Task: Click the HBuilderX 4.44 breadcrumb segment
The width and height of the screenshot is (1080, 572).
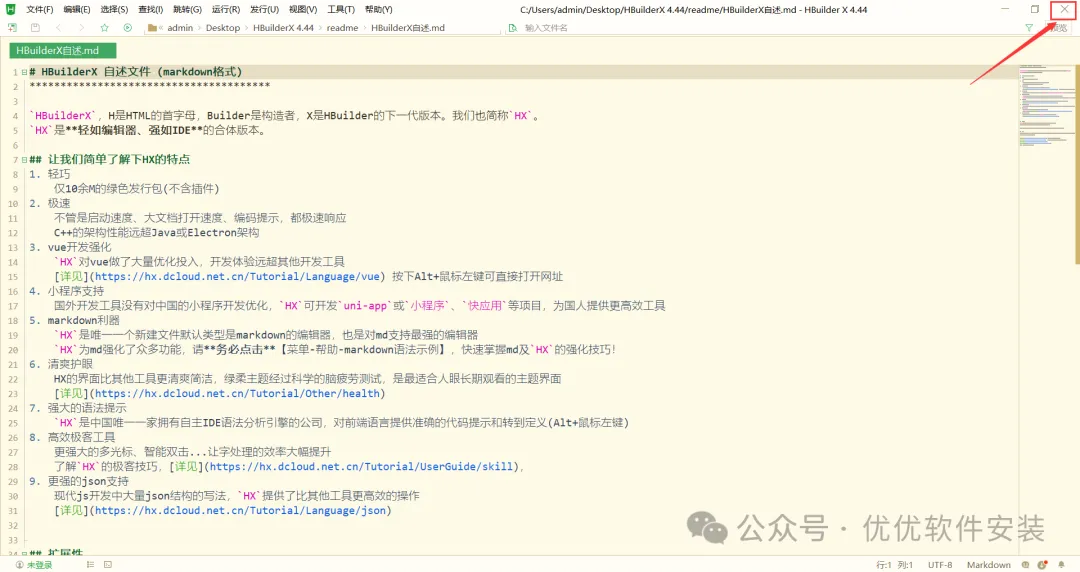Action: coord(283,28)
